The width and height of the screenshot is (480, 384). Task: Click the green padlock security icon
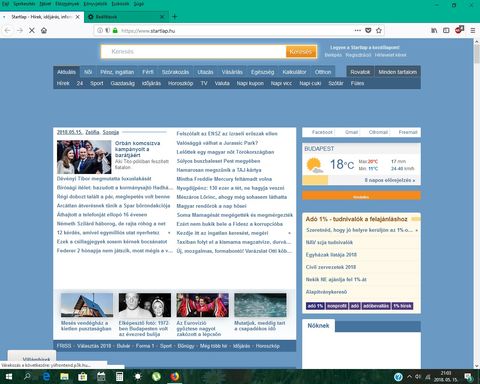(x=115, y=30)
